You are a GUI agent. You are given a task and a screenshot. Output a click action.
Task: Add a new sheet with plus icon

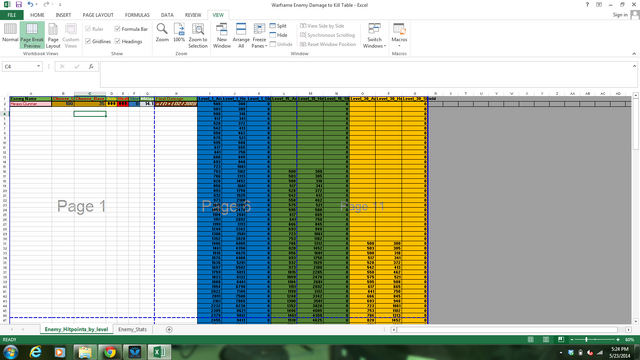point(169,329)
